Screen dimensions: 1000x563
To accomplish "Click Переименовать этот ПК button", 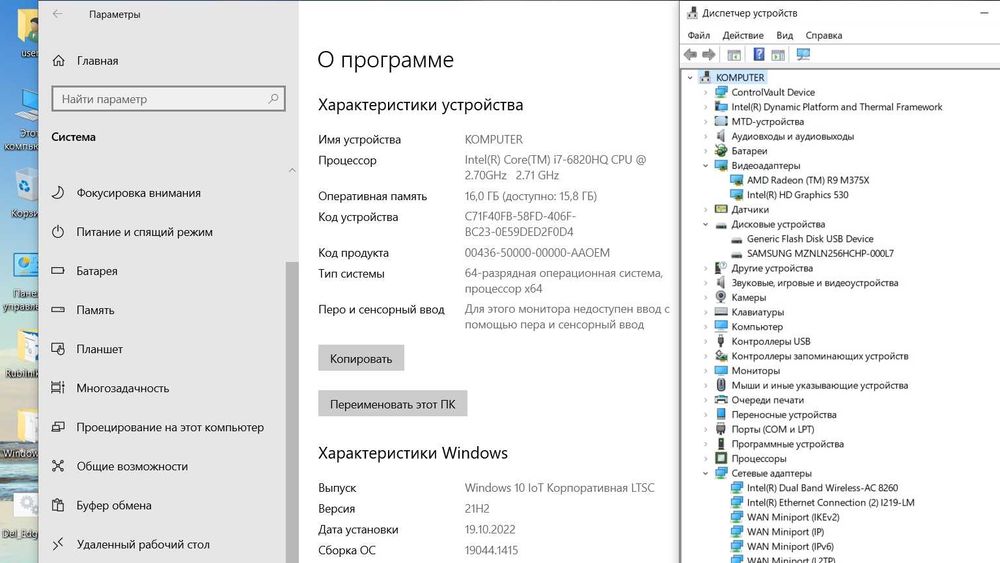I will 393,404.
